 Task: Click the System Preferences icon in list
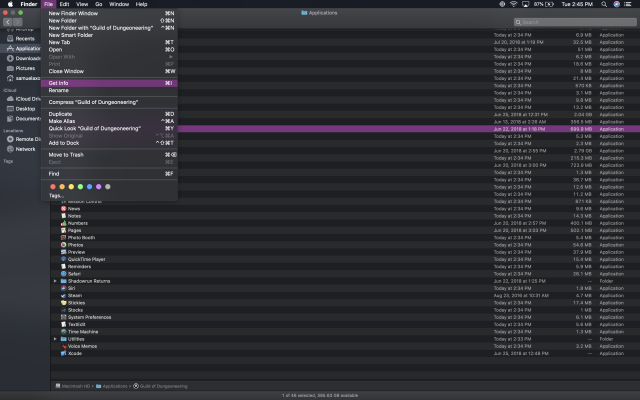tap(64, 317)
